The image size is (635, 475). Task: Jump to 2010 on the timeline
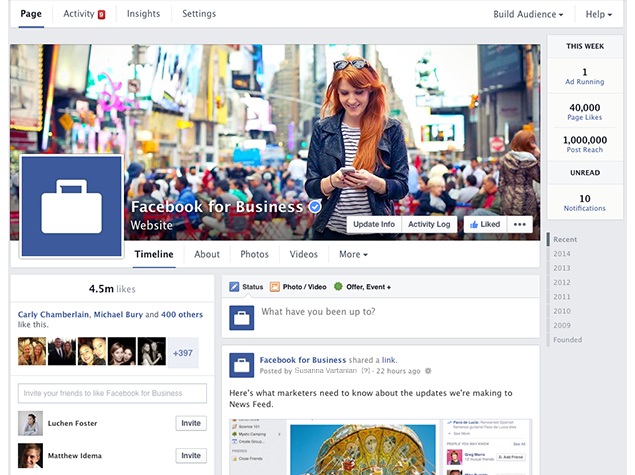coord(562,311)
